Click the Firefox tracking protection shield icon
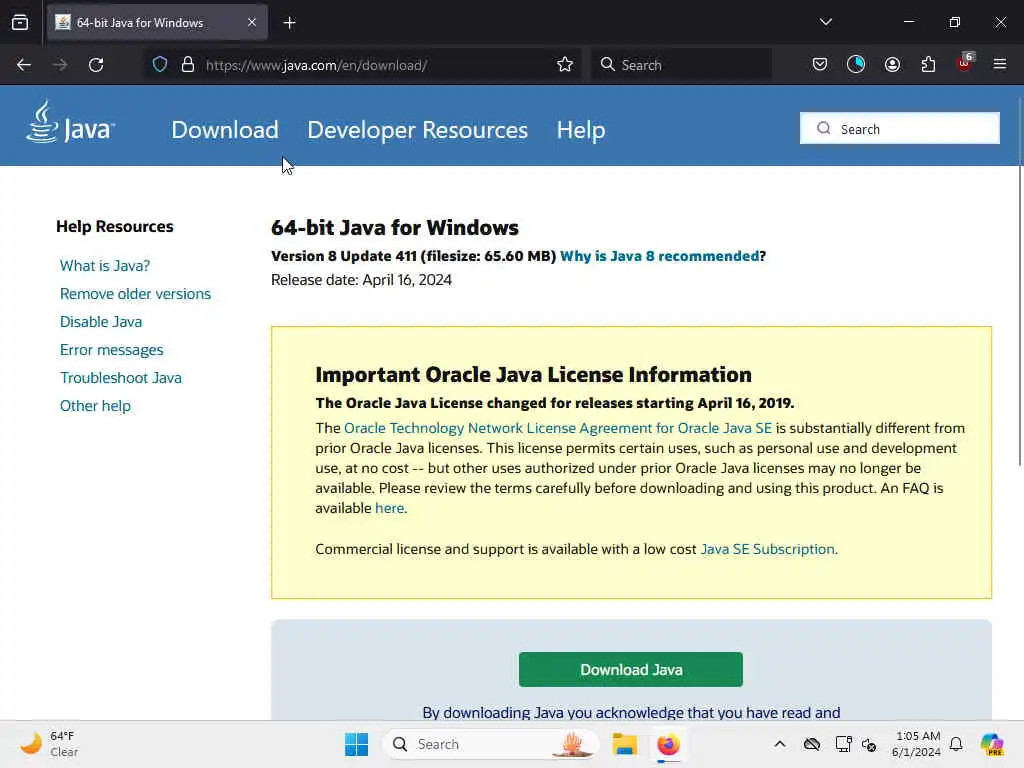The width and height of the screenshot is (1024, 768). tap(160, 65)
